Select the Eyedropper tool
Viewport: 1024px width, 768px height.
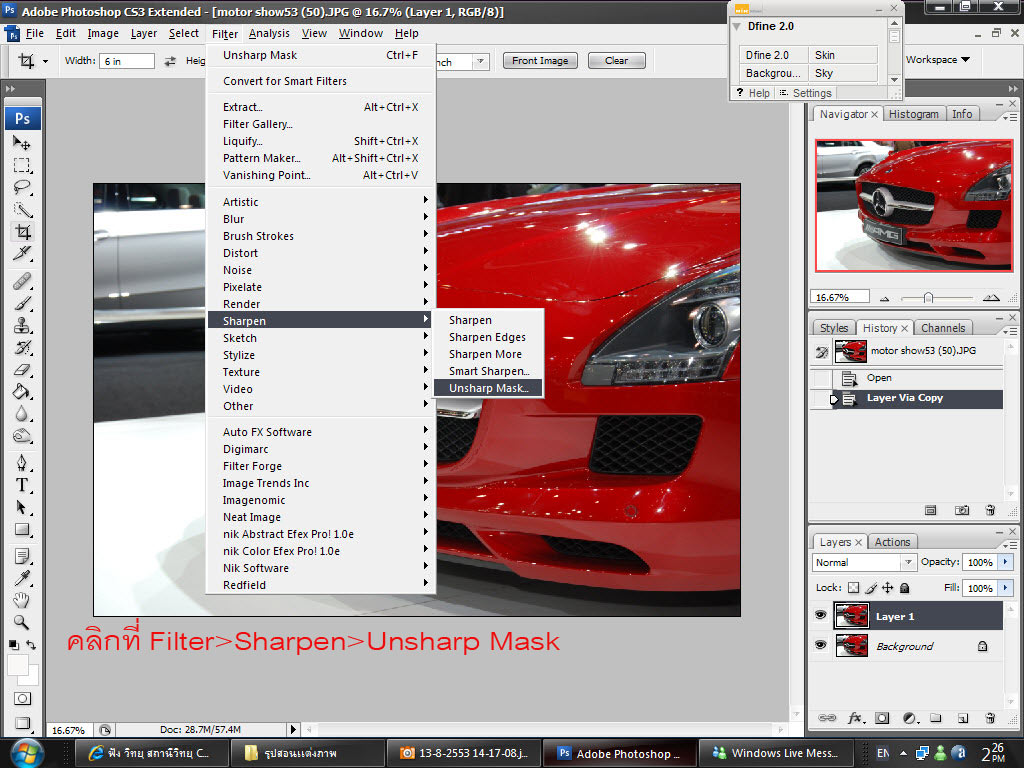click(x=22, y=579)
